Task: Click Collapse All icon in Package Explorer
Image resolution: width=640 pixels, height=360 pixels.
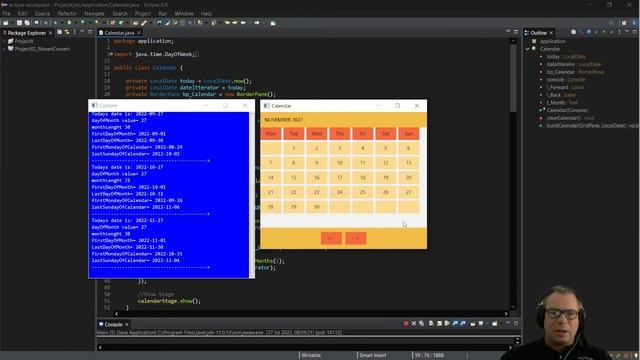Action: [x=60, y=32]
